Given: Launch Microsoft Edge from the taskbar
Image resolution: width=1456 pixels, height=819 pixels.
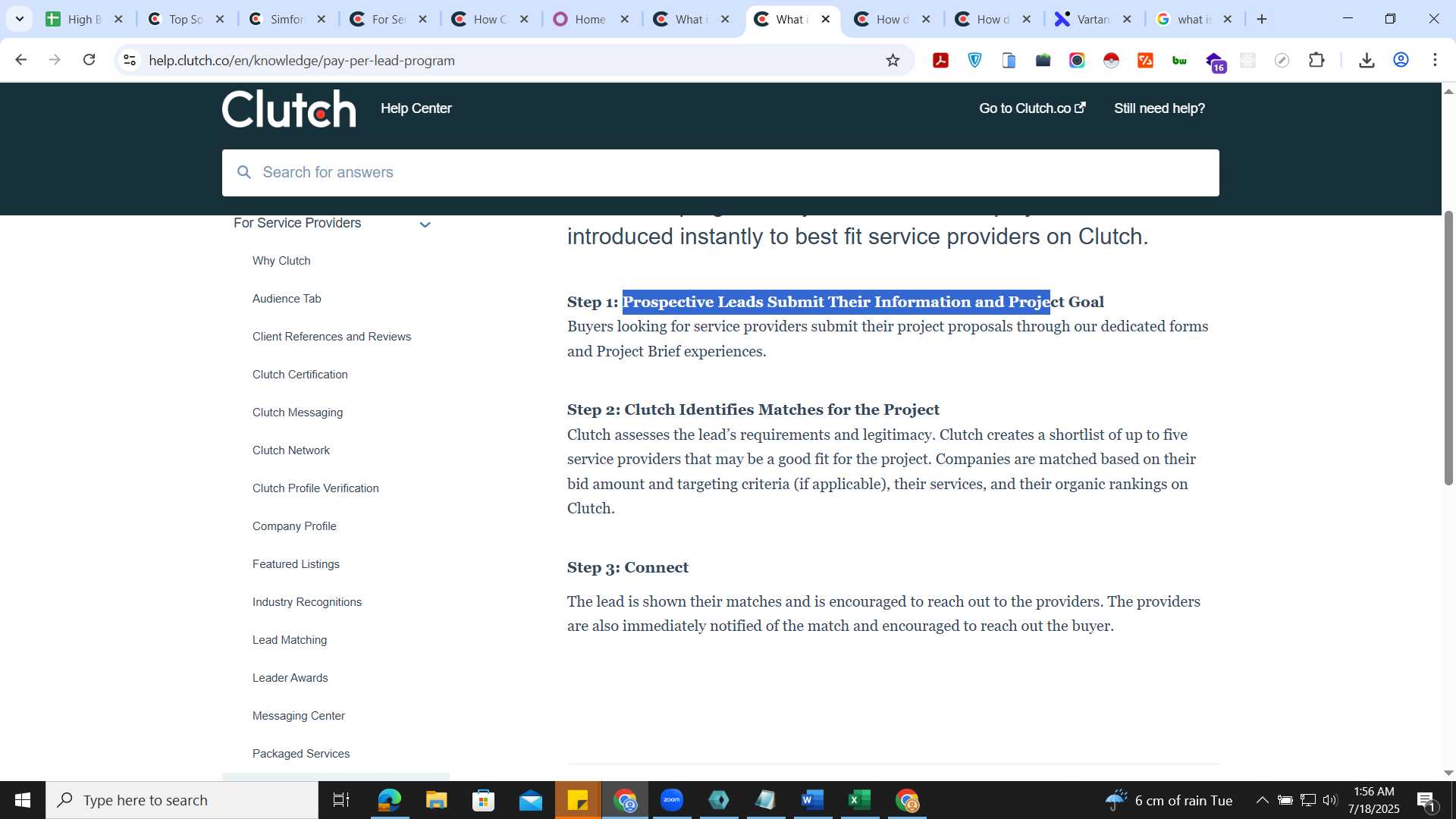Looking at the screenshot, I should pos(389,800).
